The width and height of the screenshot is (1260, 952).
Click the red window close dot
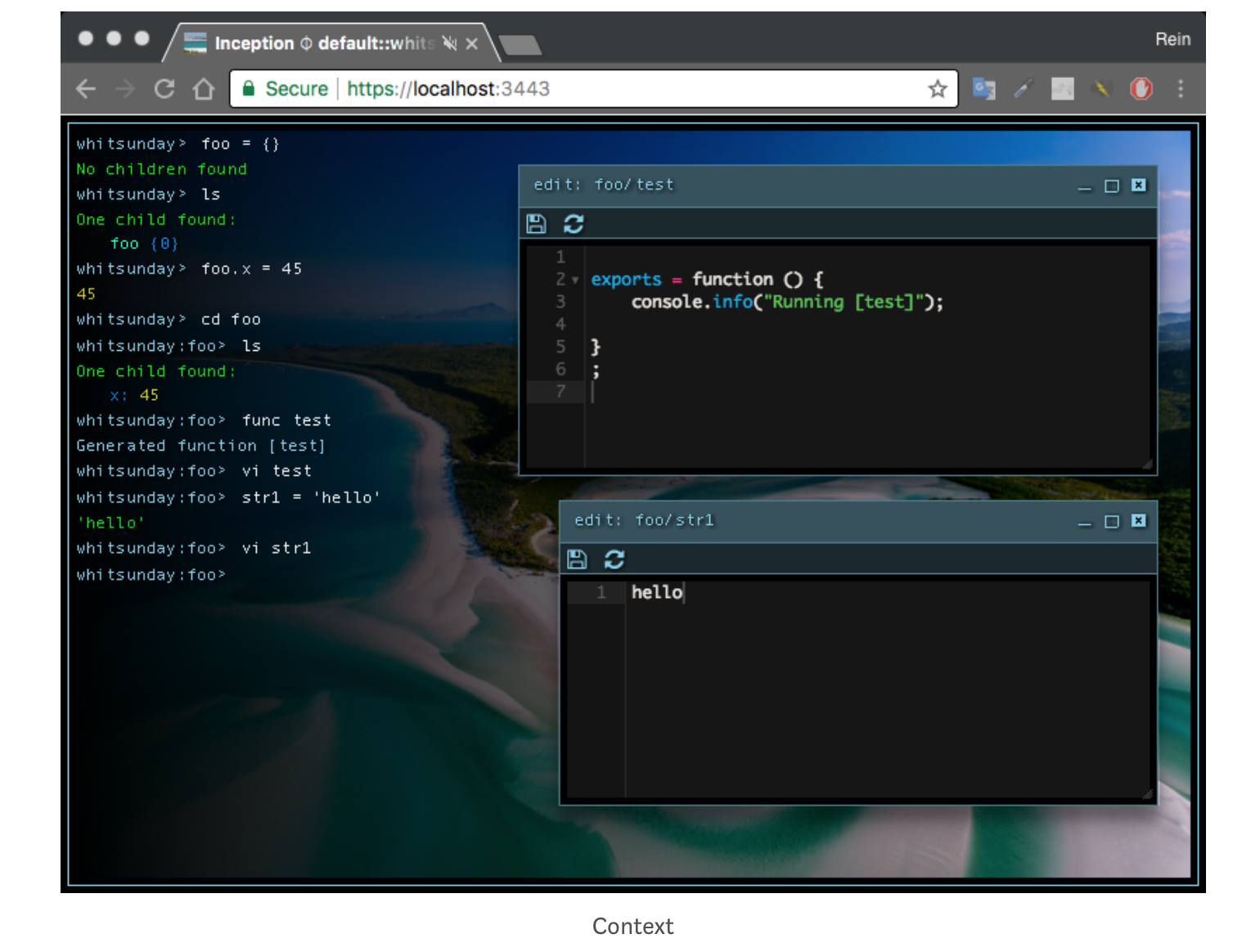[86, 38]
